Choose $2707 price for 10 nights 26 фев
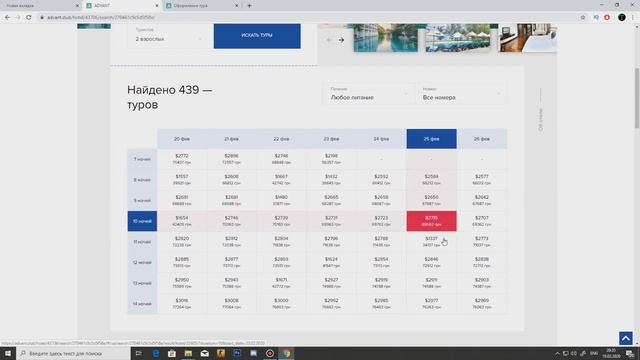Viewport: 640px width, 360px height. tap(482, 221)
